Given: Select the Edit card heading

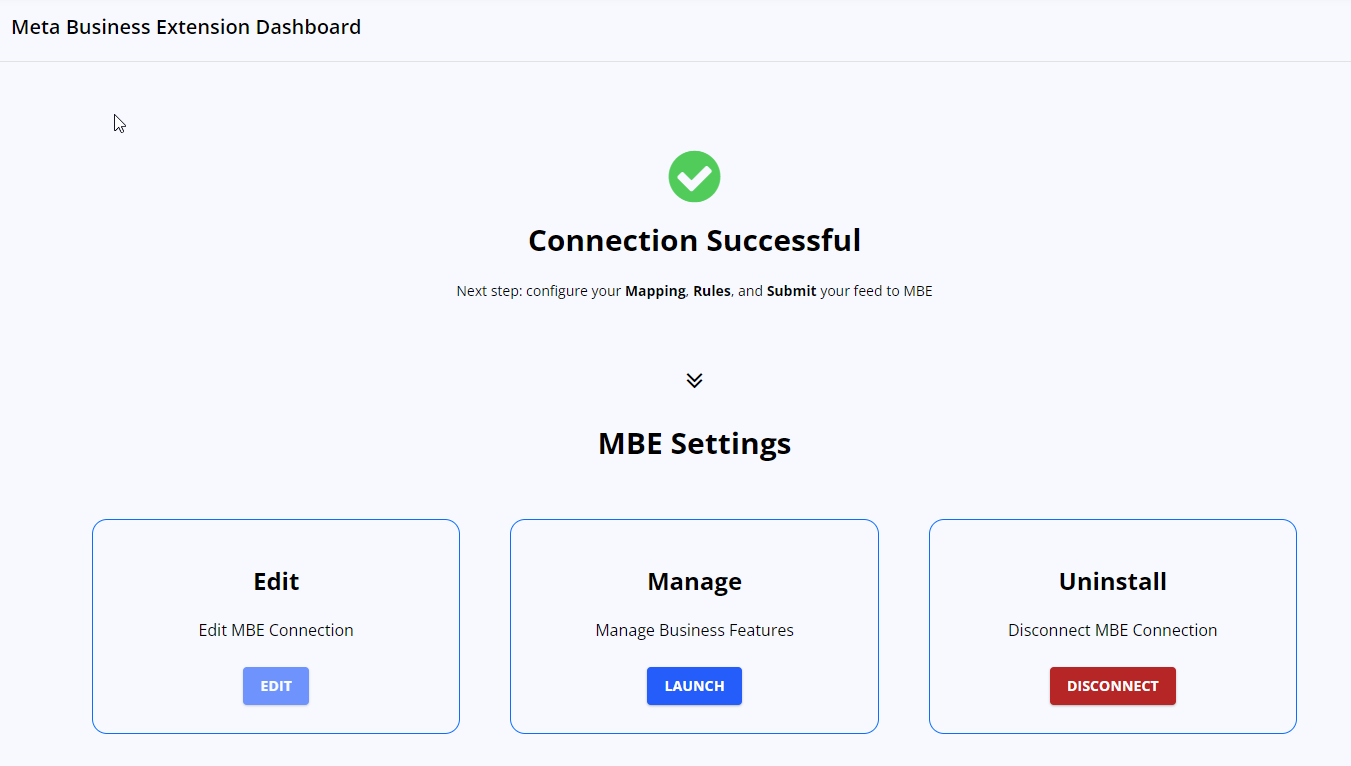Looking at the screenshot, I should coord(276,581).
